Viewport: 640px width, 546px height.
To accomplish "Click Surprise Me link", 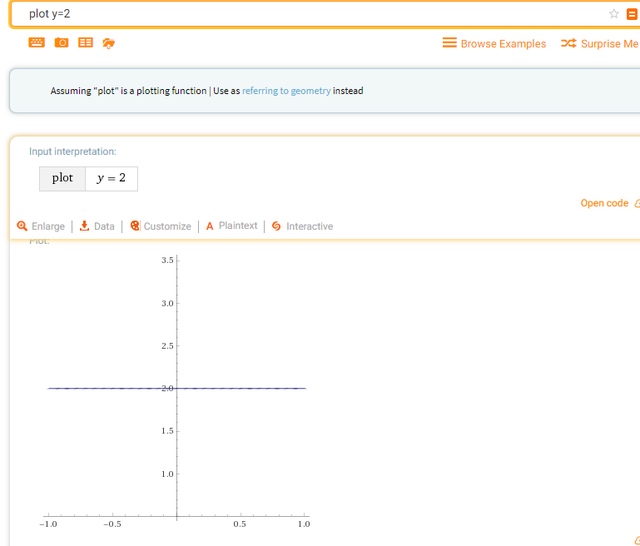I will pyautogui.click(x=609, y=44).
